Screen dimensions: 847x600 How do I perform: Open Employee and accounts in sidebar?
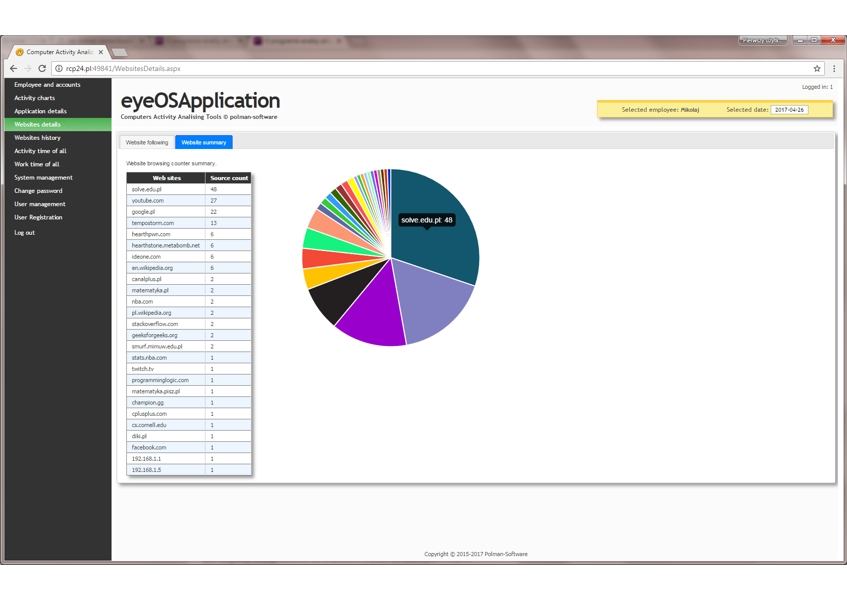(x=47, y=85)
